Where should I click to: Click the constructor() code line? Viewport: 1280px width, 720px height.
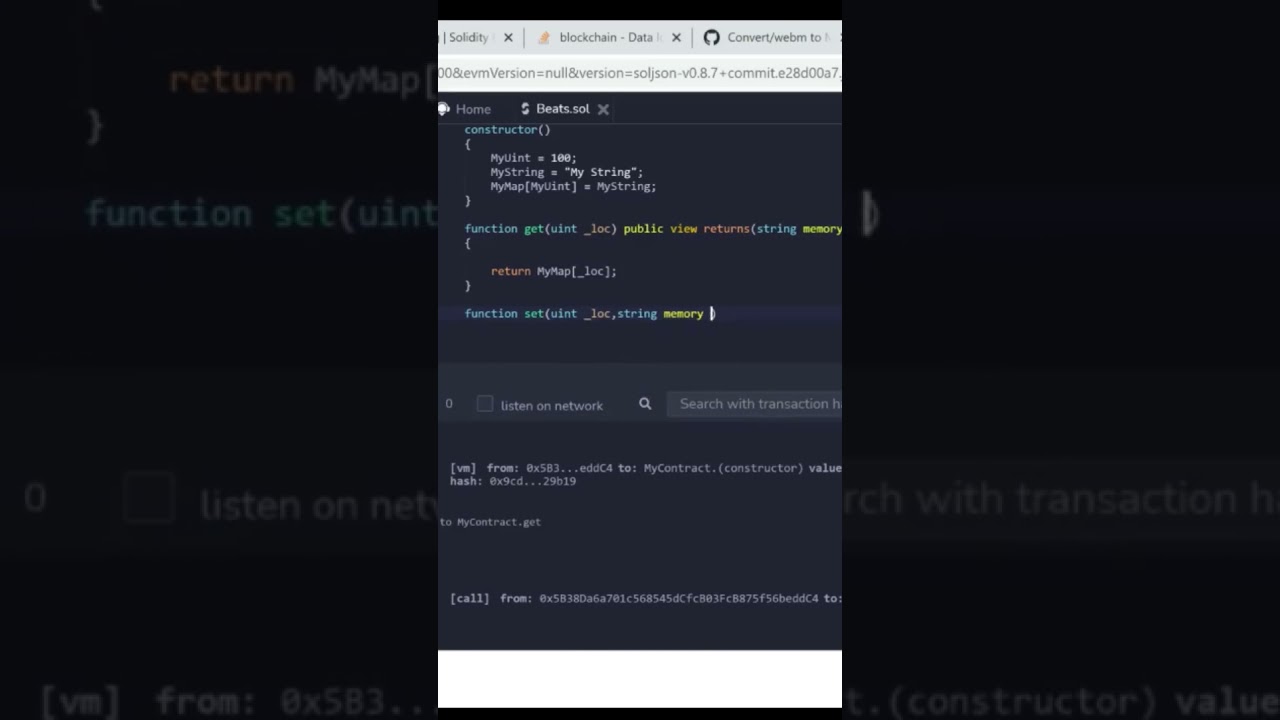(x=507, y=130)
